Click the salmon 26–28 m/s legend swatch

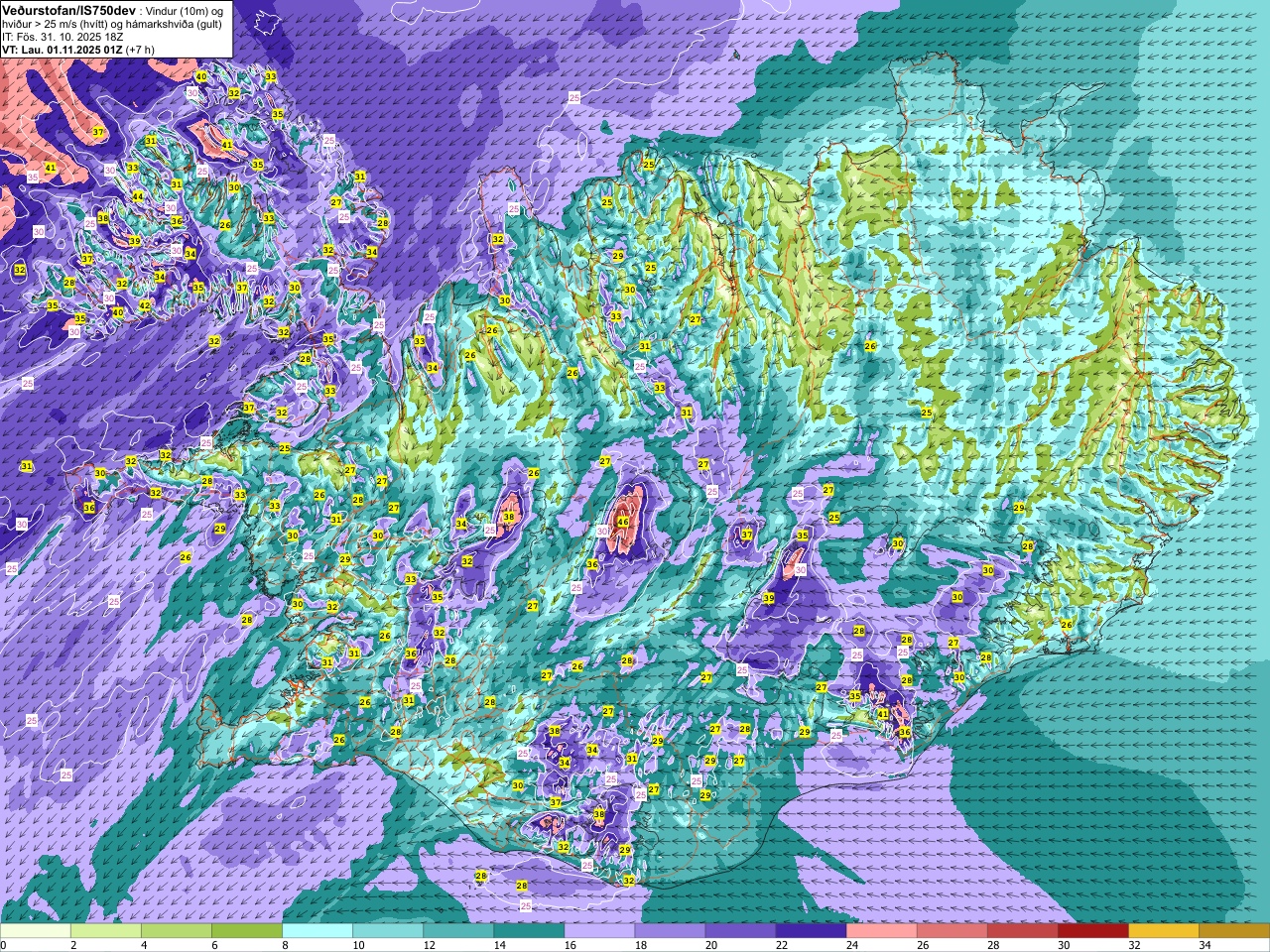coord(952,931)
